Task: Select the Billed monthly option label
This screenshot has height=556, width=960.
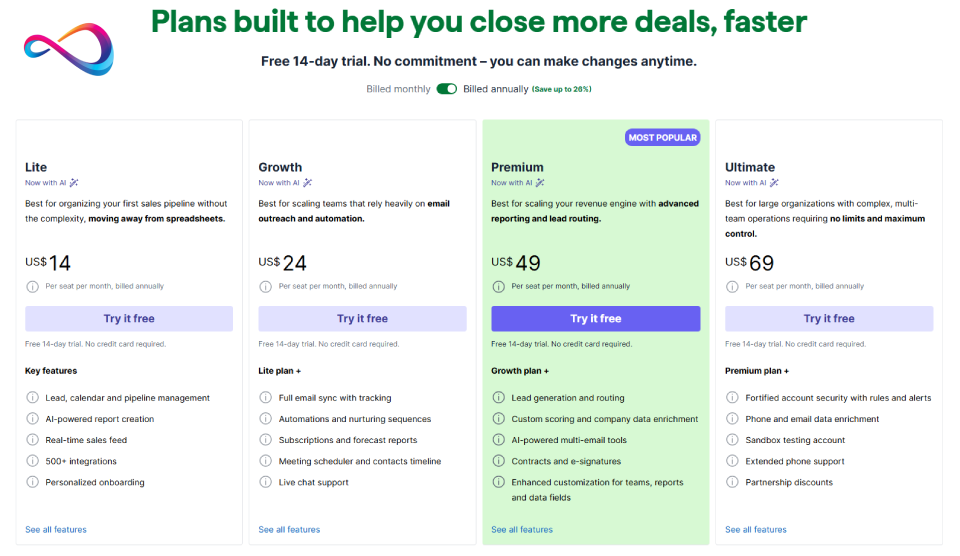Action: tap(398, 89)
